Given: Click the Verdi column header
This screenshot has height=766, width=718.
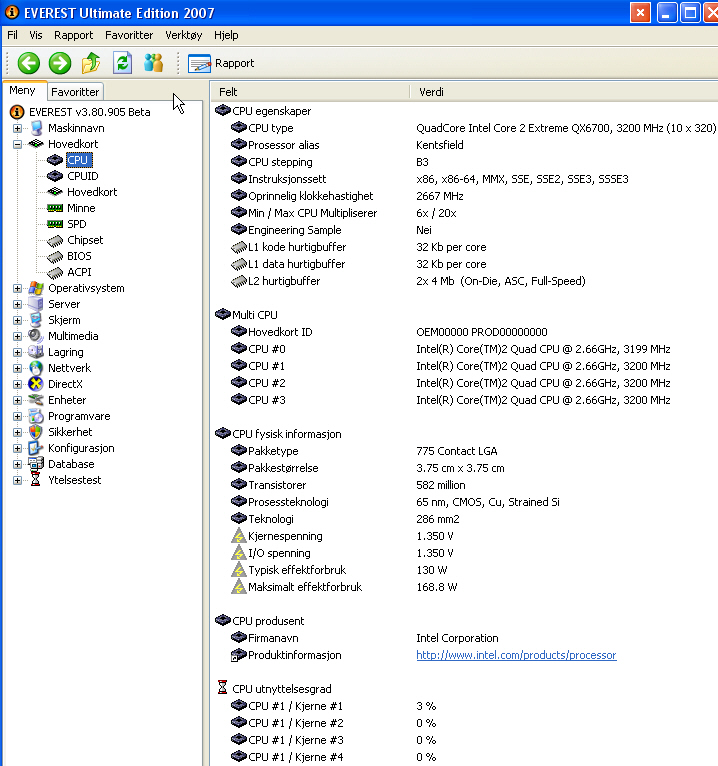Looking at the screenshot, I should coord(564,92).
